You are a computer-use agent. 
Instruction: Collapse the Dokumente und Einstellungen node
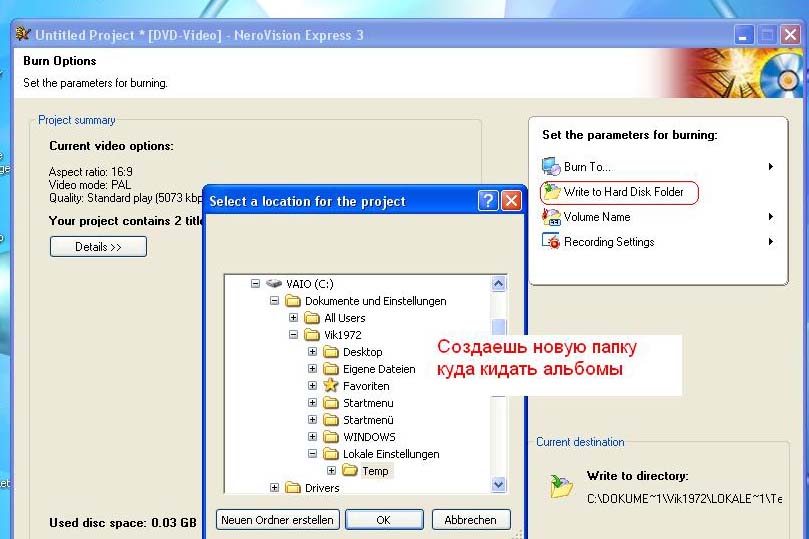click(x=274, y=301)
